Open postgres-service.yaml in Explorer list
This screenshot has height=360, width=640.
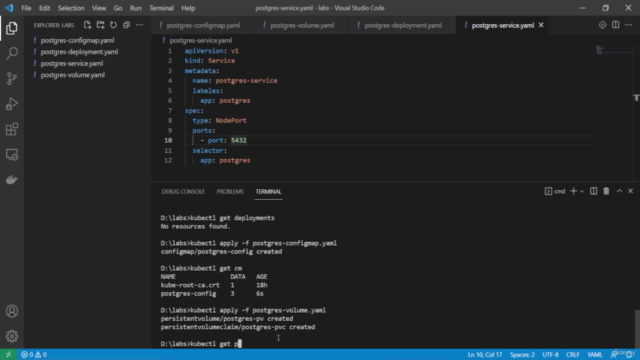pos(72,63)
